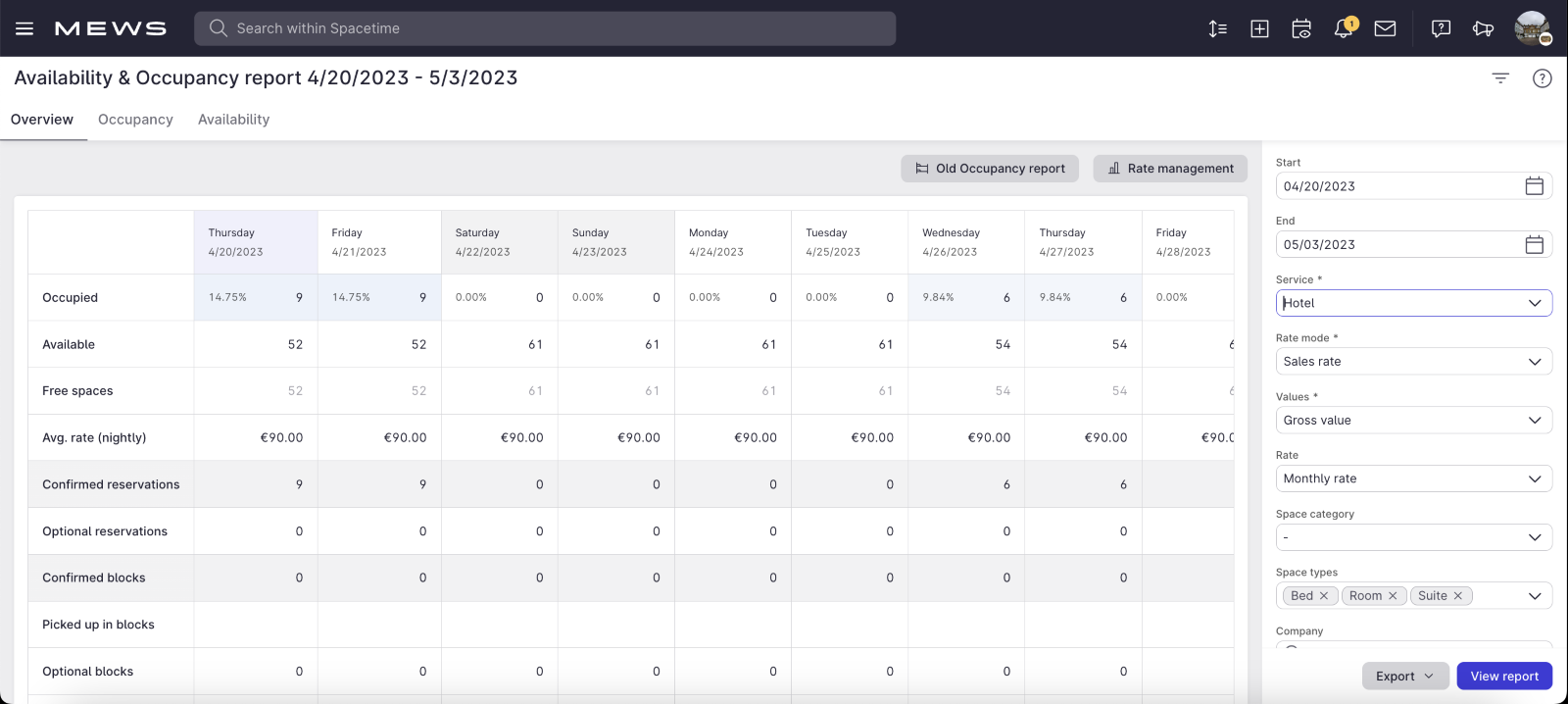This screenshot has height=704, width=1568.
Task: Expand the Rate mode dropdown
Action: click(x=1413, y=362)
